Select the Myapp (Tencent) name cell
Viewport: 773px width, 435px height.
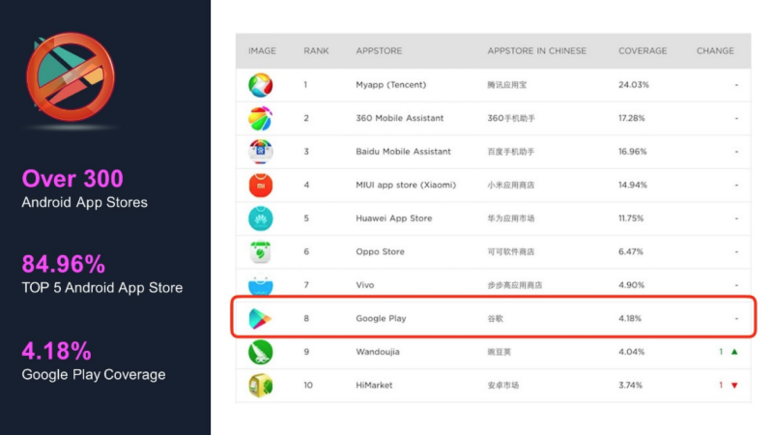click(x=391, y=85)
